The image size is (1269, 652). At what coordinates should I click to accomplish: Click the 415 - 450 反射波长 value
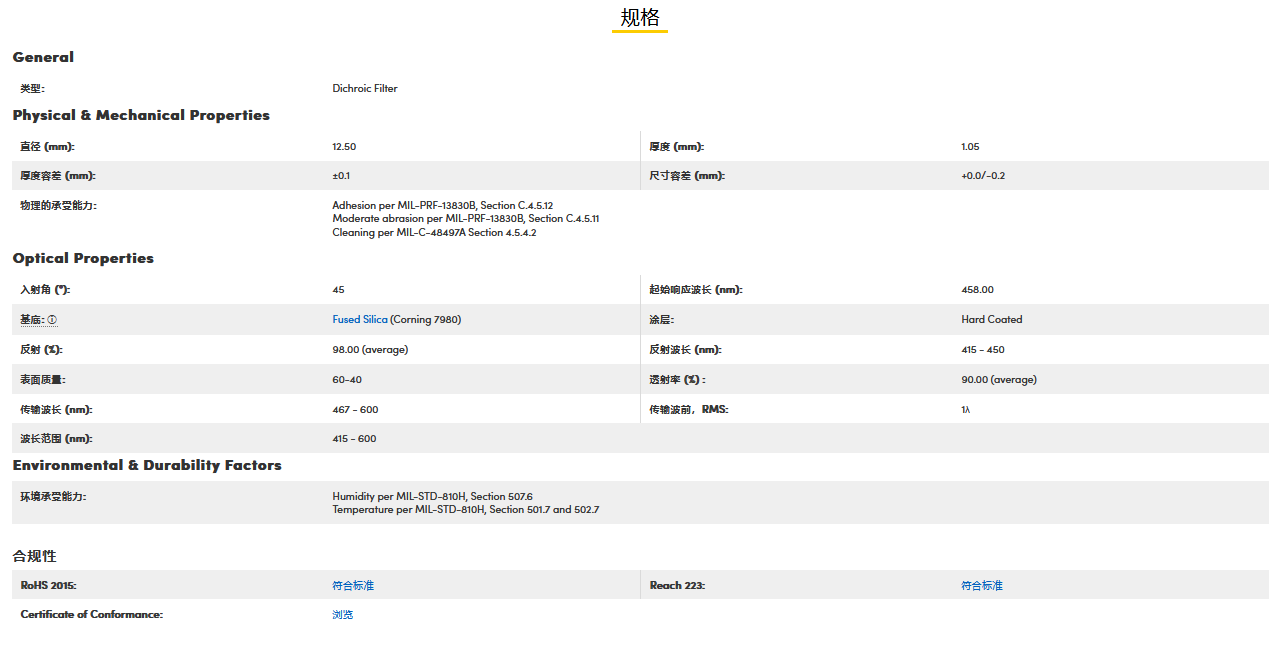[x=982, y=350]
